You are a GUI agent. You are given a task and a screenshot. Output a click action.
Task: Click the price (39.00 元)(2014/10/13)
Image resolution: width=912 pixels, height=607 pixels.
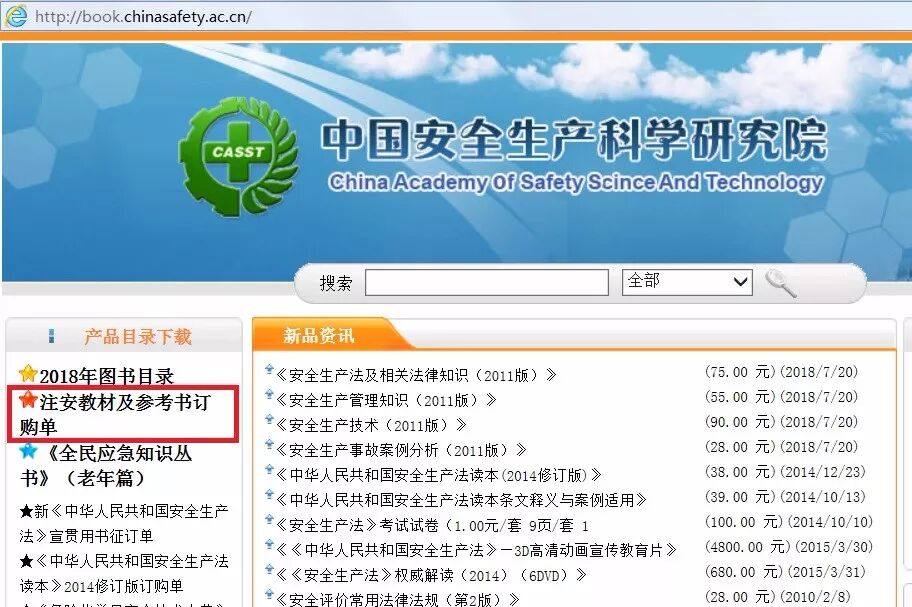click(785, 497)
